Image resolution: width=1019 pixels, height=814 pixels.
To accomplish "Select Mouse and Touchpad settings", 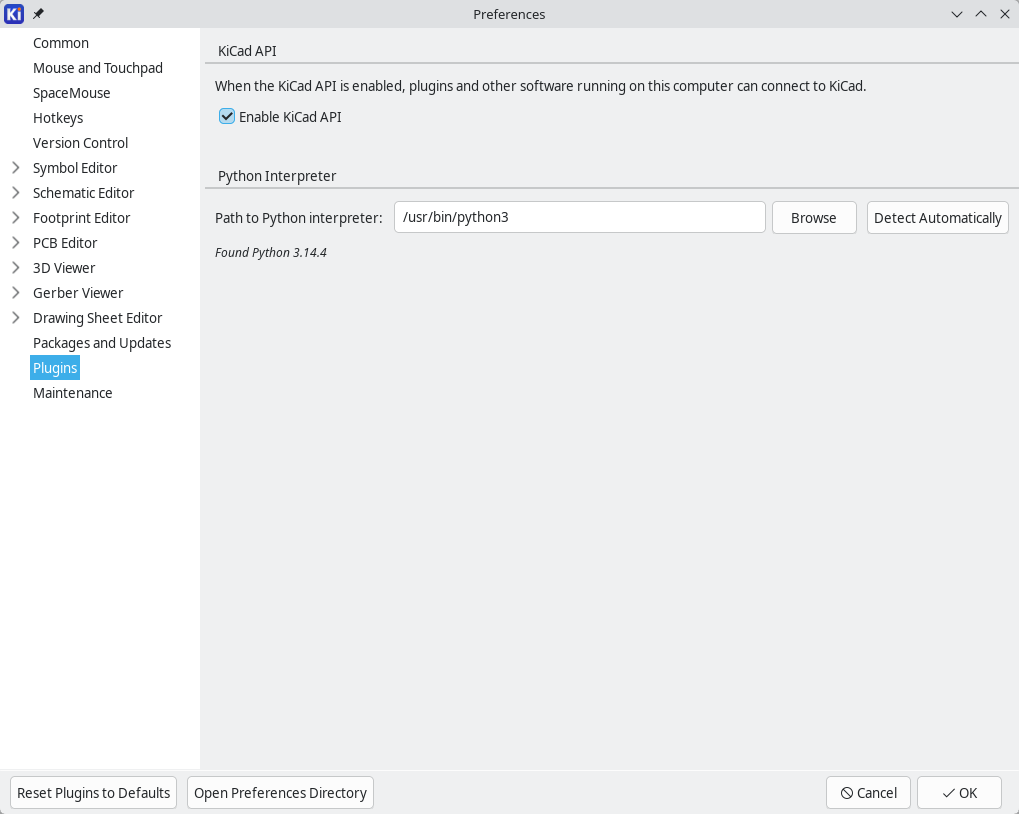I will [x=98, y=68].
